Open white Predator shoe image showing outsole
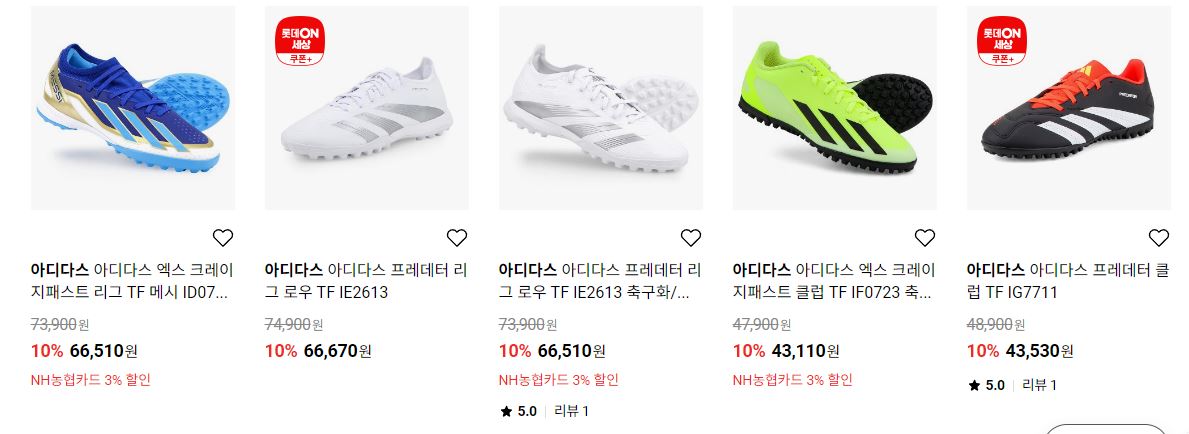The image size is (1189, 434). tap(601, 108)
